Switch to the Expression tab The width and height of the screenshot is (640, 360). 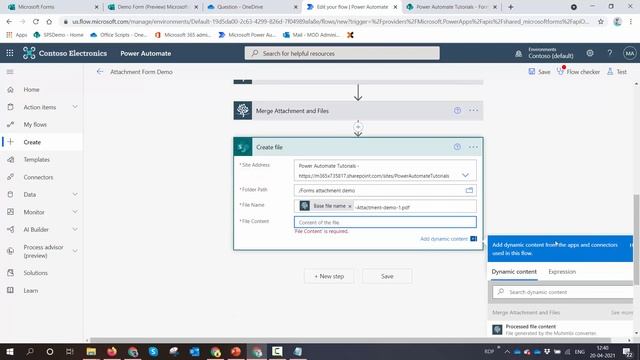(562, 272)
